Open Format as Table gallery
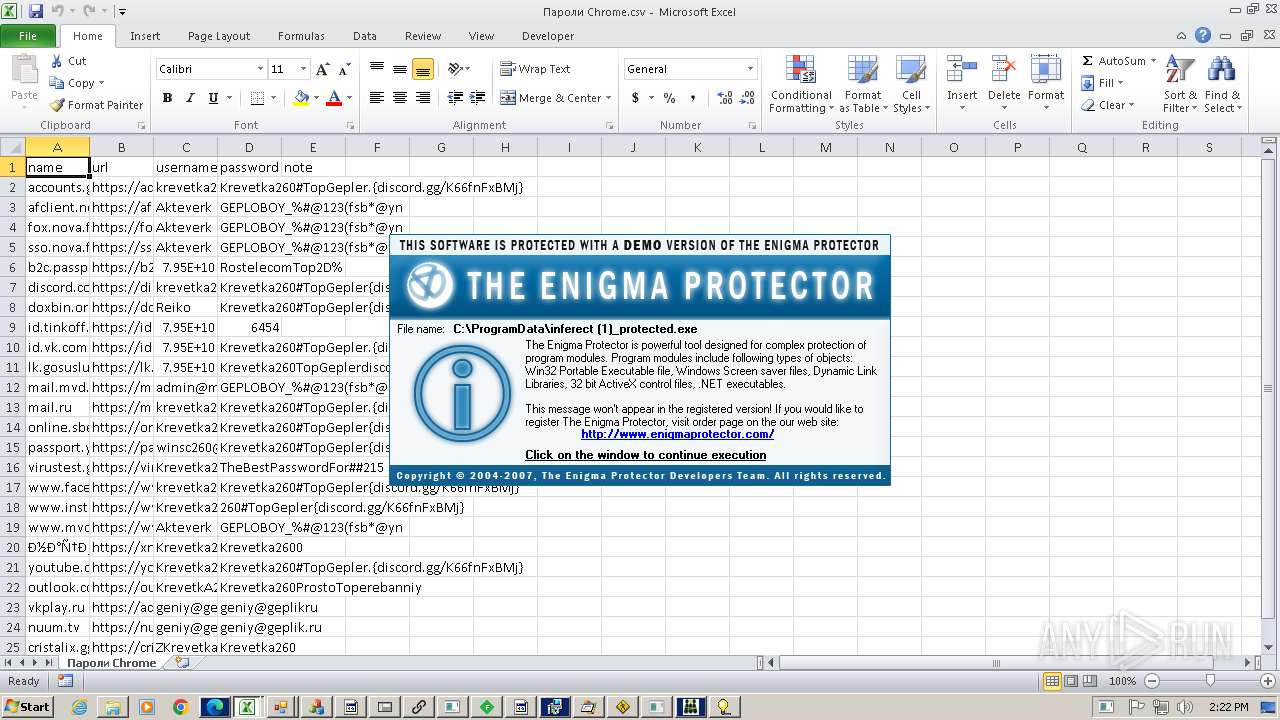Viewport: 1280px width, 720px height. 862,84
